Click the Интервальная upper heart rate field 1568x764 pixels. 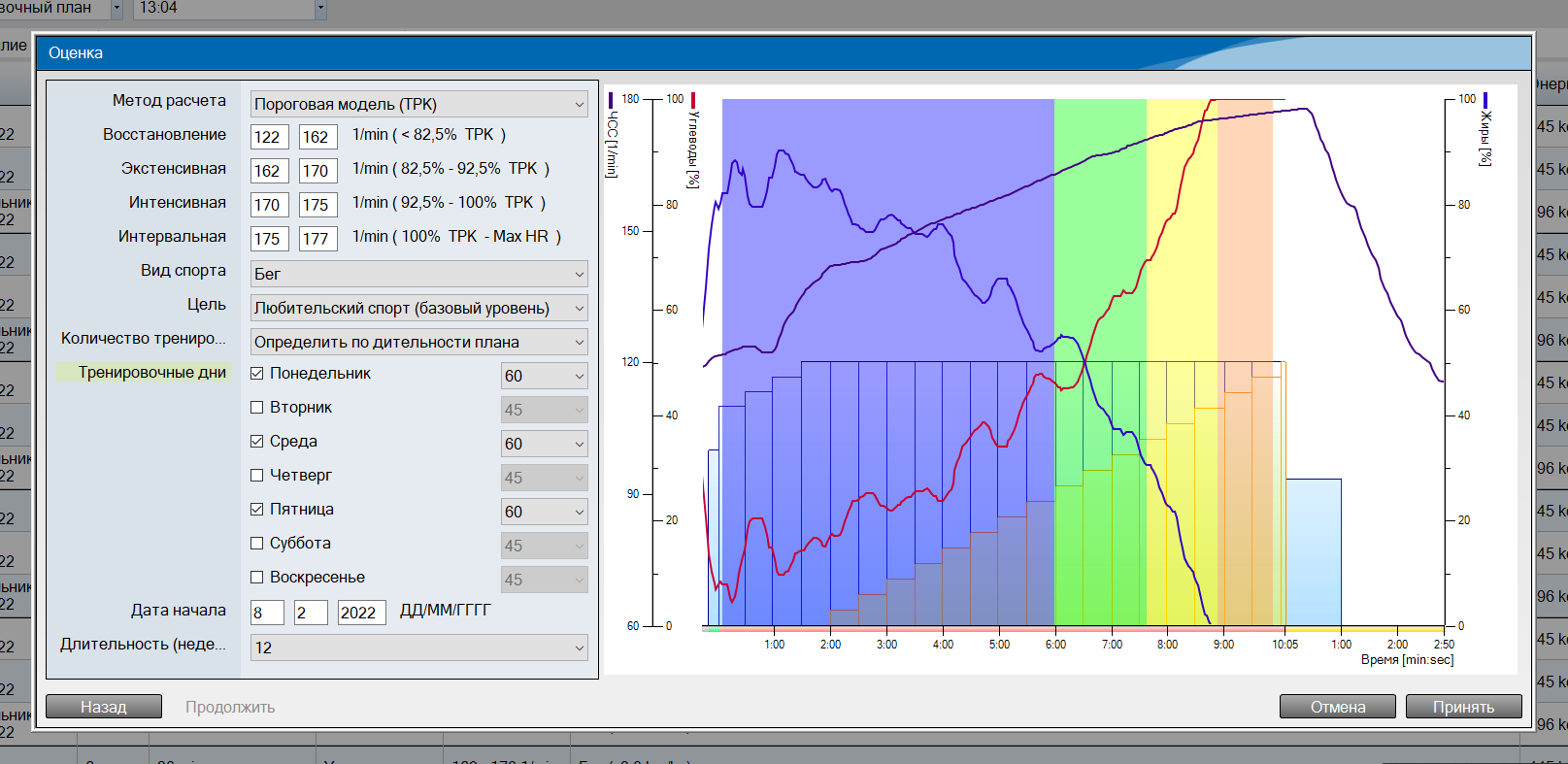pyautogui.click(x=317, y=239)
